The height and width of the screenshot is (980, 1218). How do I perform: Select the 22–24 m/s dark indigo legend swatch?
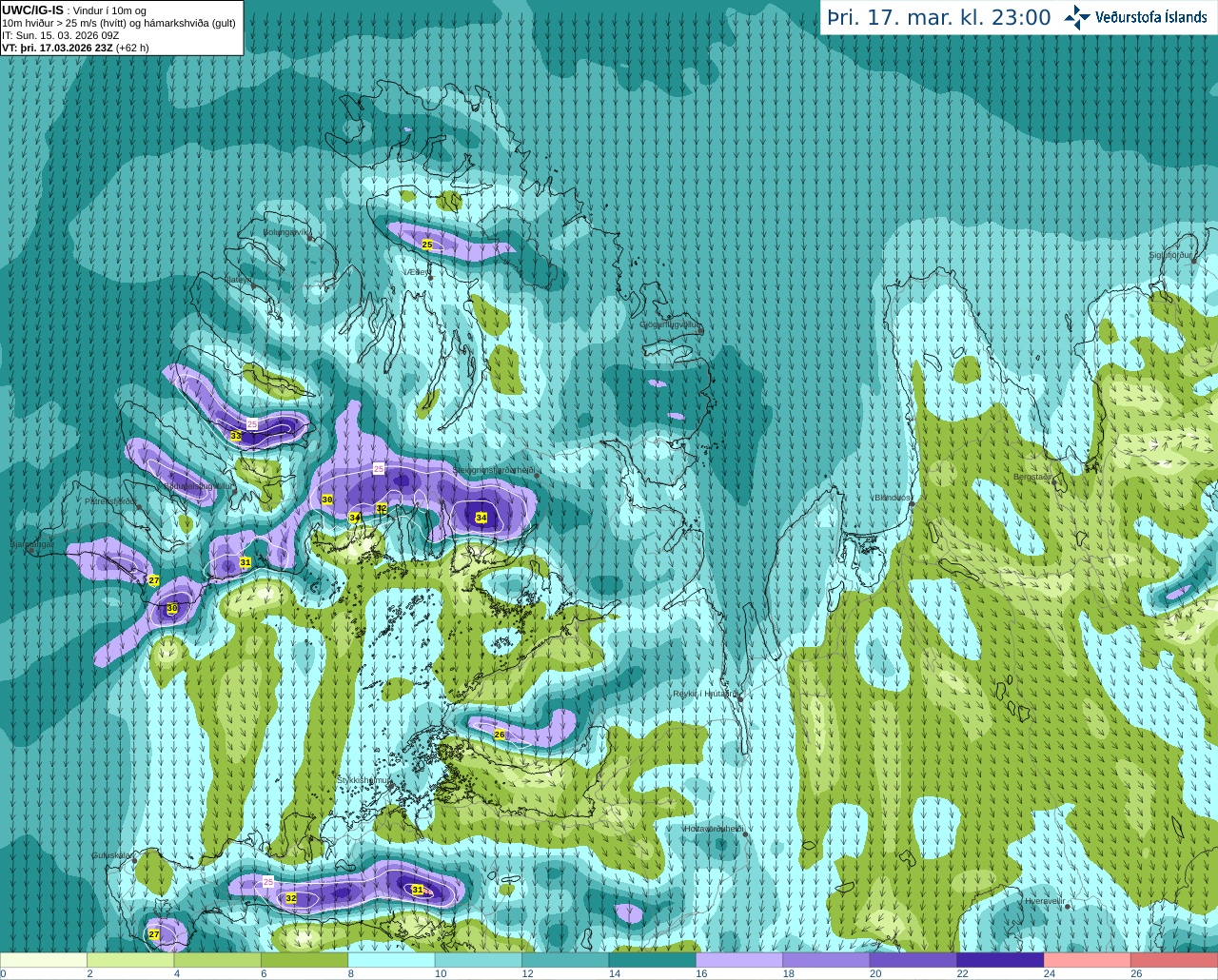(1001, 960)
